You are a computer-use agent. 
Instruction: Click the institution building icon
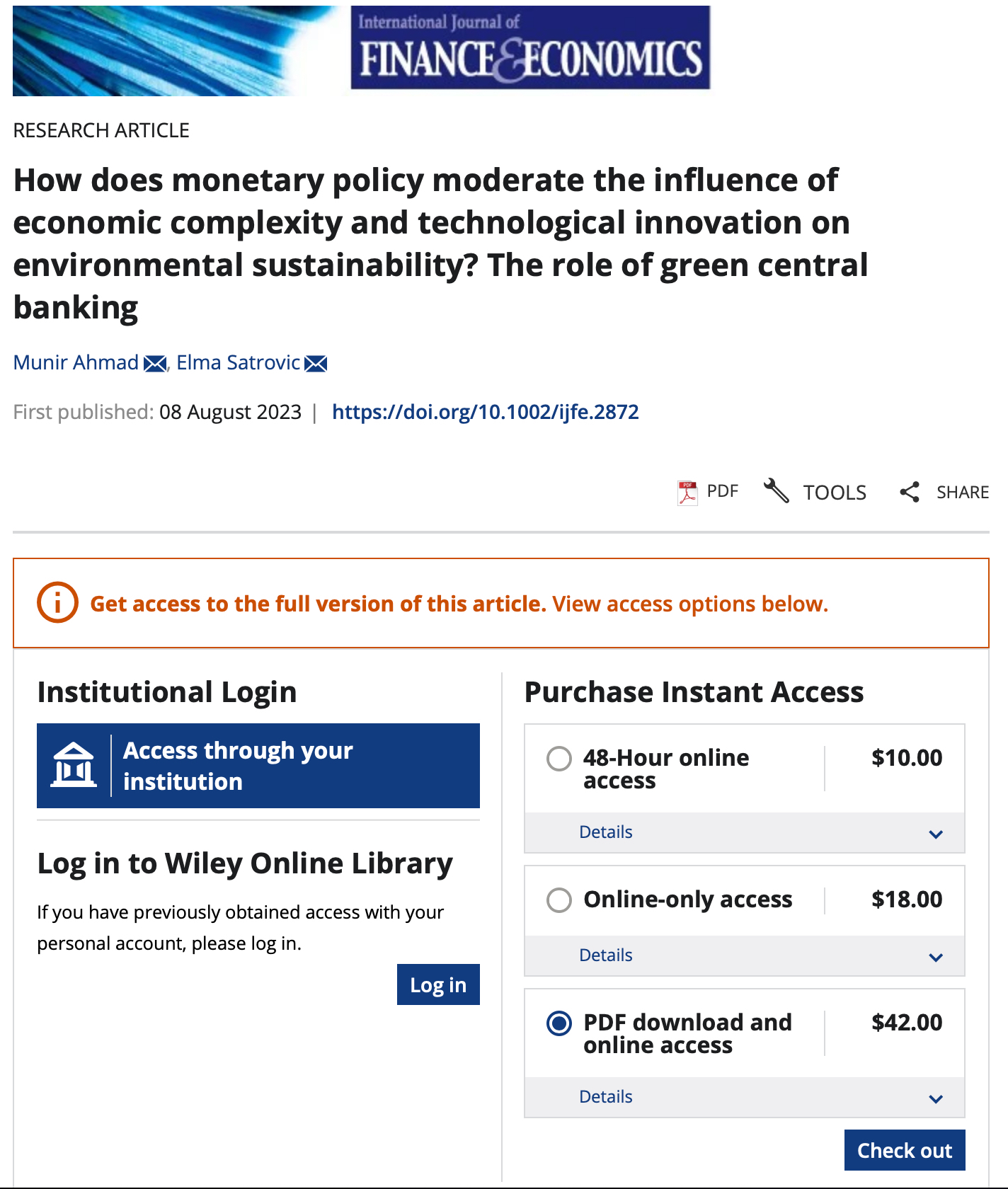(74, 766)
